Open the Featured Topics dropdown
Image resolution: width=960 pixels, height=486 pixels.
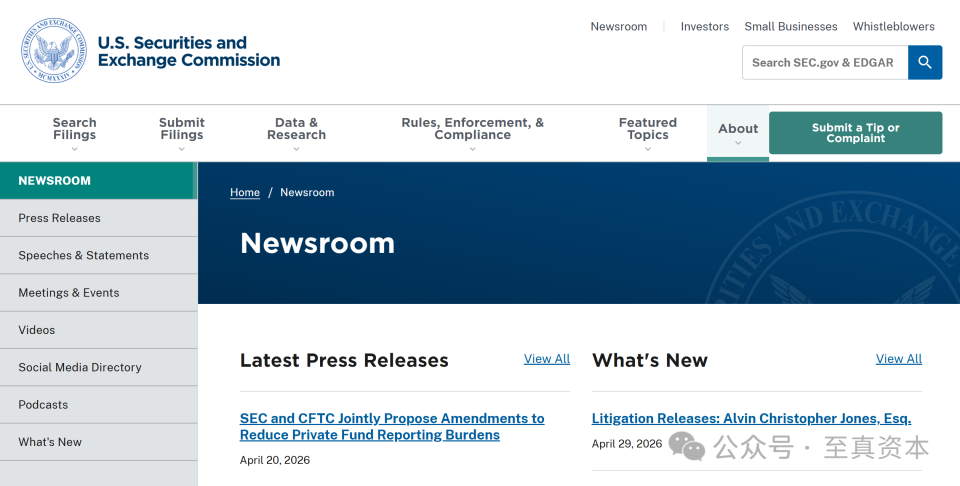[x=648, y=133]
